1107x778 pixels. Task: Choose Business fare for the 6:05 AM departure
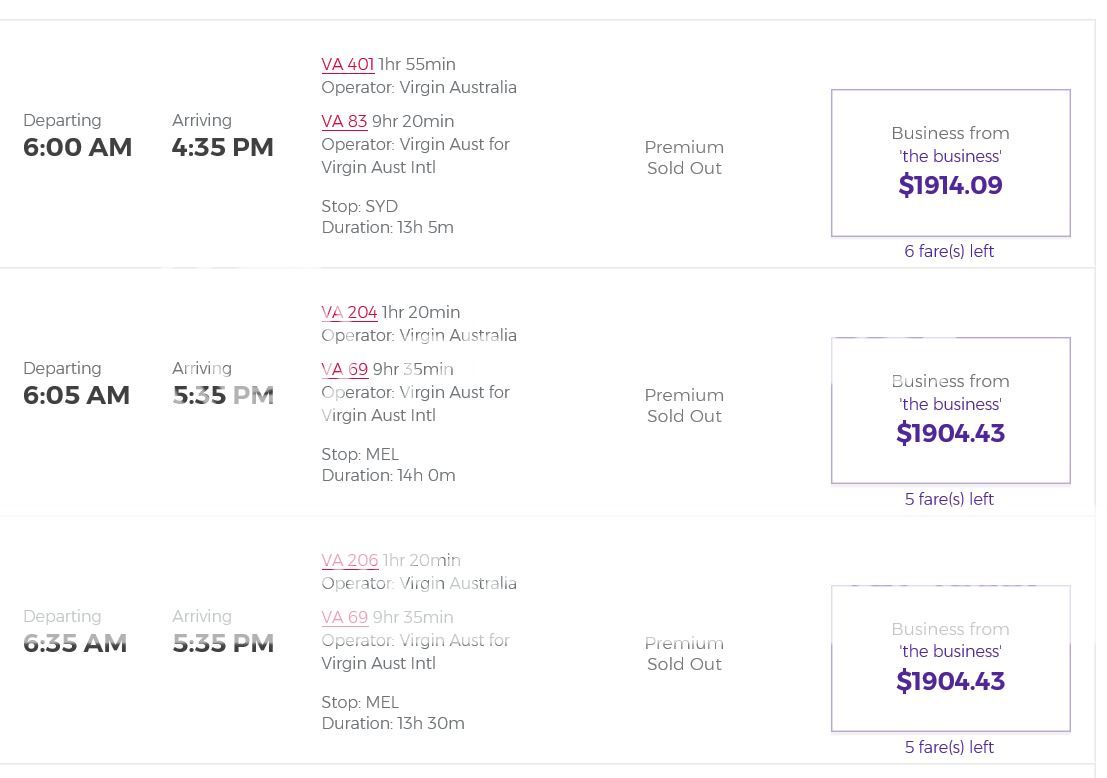click(950, 411)
